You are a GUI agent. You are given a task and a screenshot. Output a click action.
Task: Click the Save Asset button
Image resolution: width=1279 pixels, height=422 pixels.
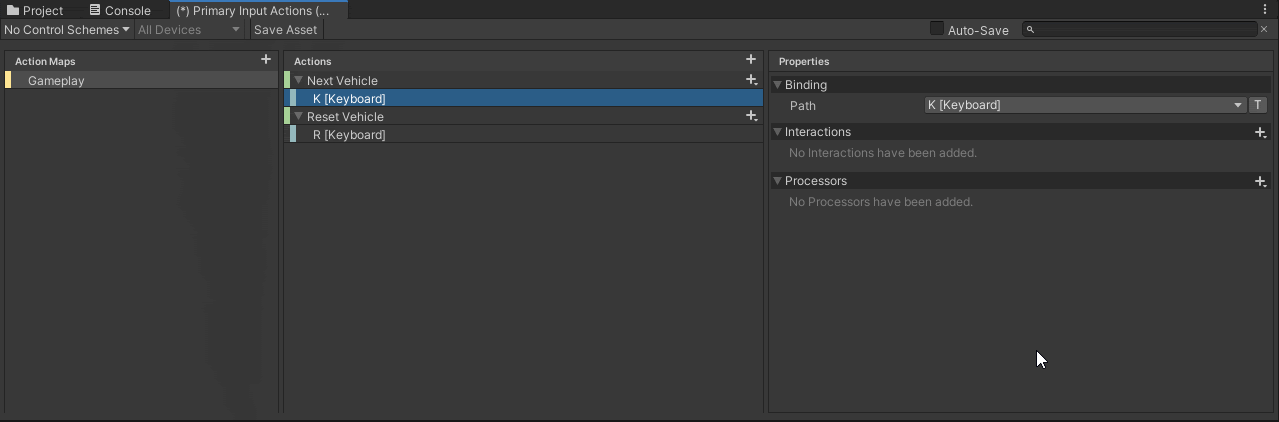point(285,30)
